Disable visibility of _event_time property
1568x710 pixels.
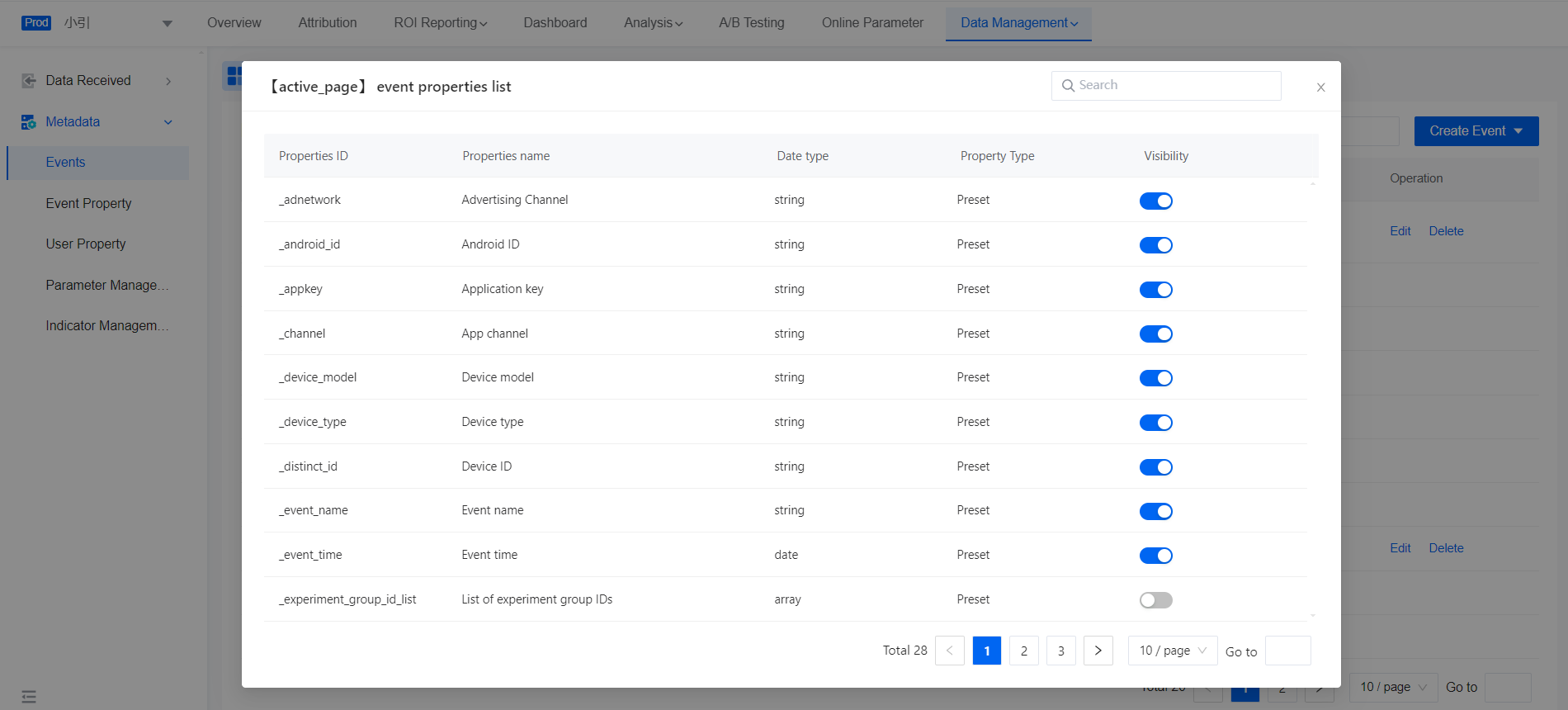[x=1155, y=556]
